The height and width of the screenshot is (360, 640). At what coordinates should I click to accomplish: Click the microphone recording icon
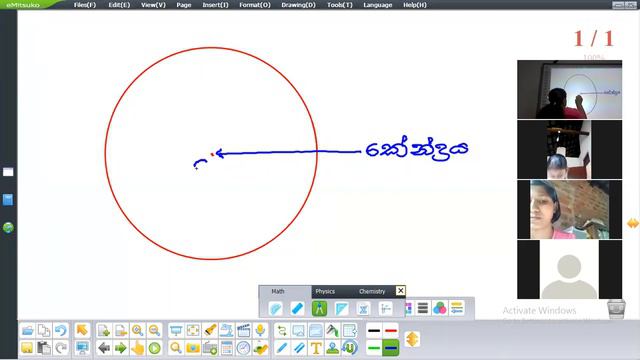point(260,330)
